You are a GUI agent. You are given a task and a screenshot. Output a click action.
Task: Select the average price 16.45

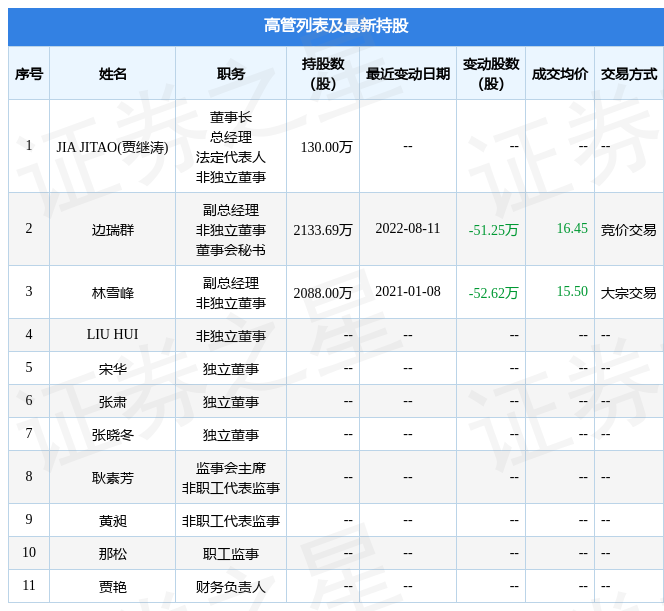(572, 229)
